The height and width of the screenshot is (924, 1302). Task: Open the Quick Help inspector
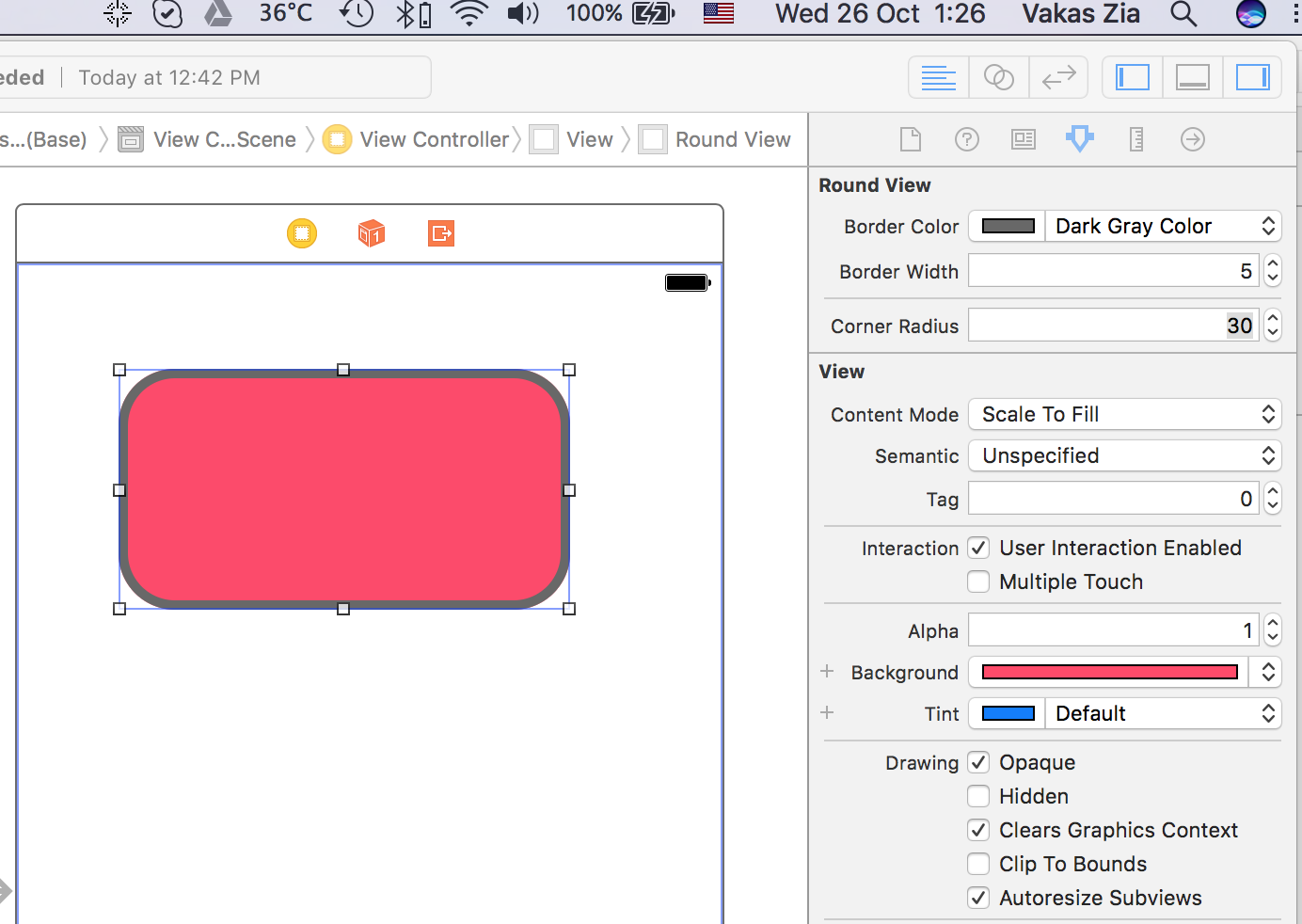[x=966, y=139]
